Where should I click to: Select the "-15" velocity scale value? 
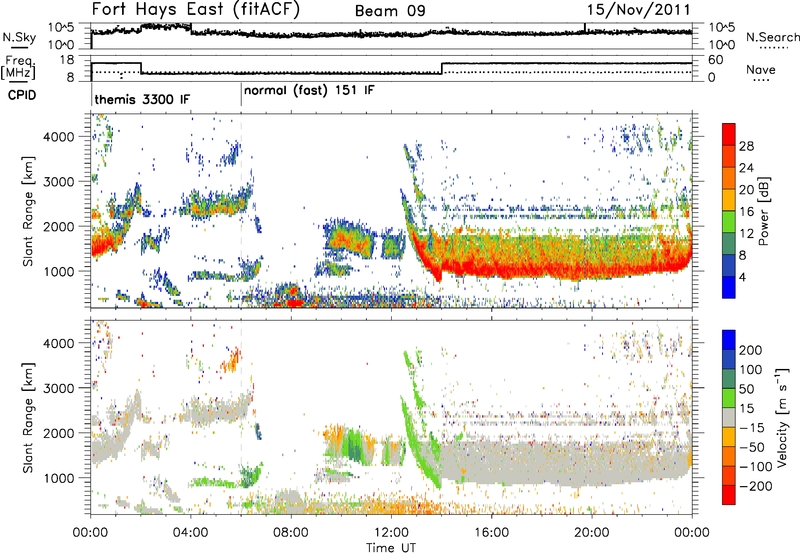pos(752,427)
